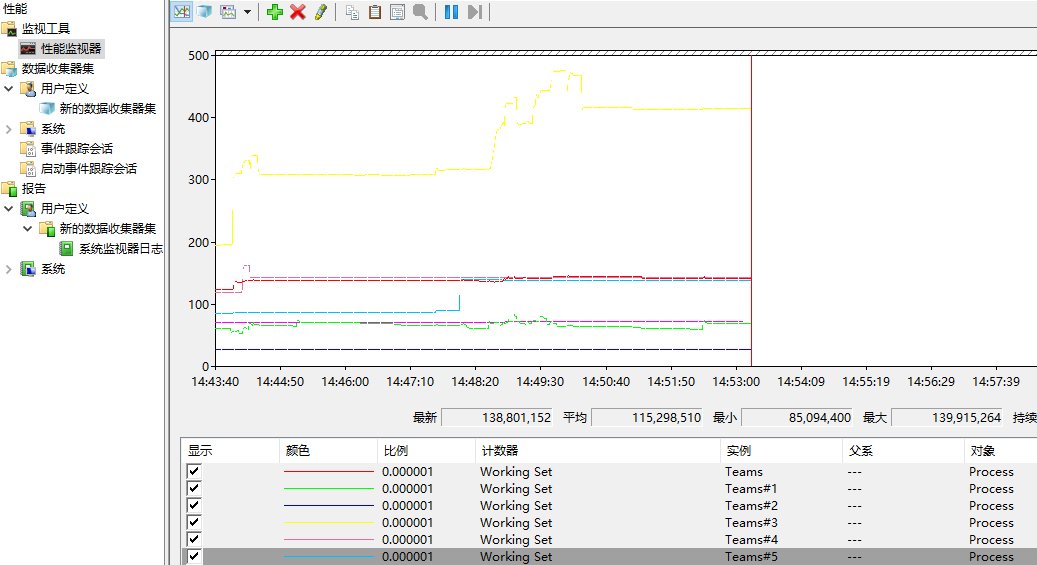Click the View Log Data icon
Image resolution: width=1037 pixels, height=565 pixels.
204,12
